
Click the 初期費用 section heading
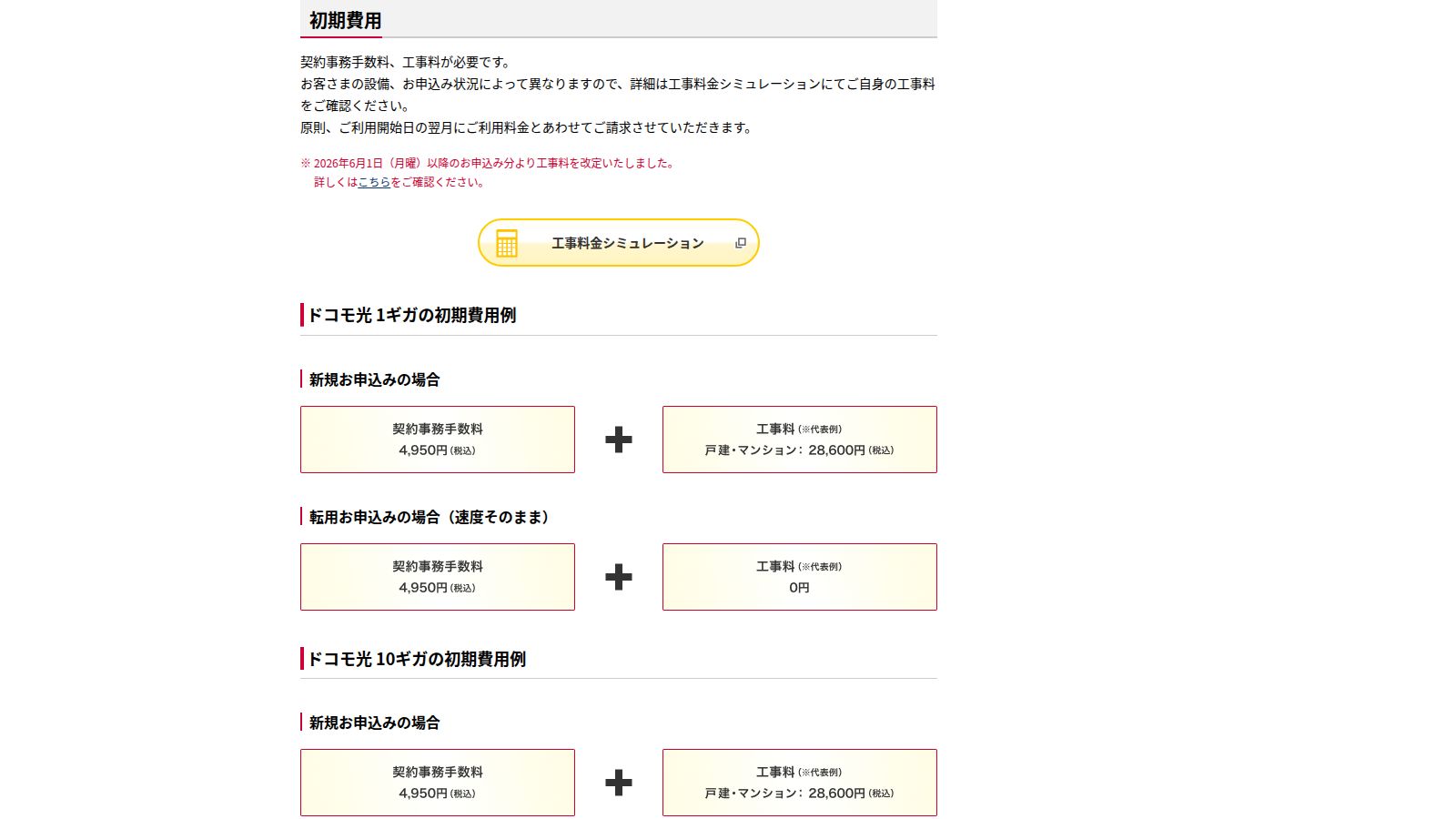pos(345,20)
